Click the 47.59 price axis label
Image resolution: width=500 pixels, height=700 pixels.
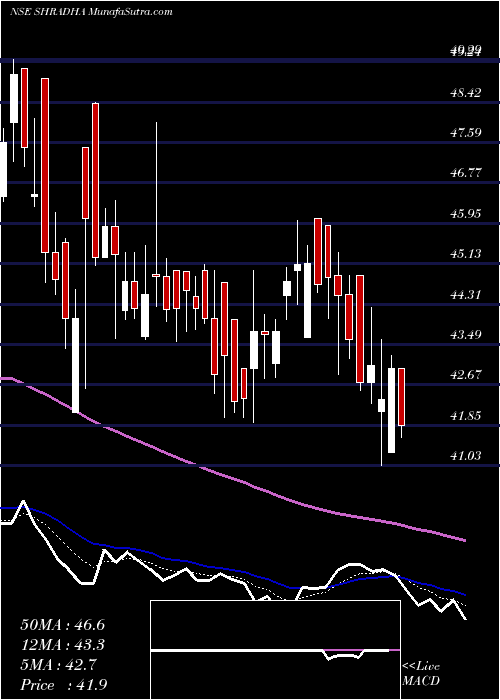tap(466, 133)
